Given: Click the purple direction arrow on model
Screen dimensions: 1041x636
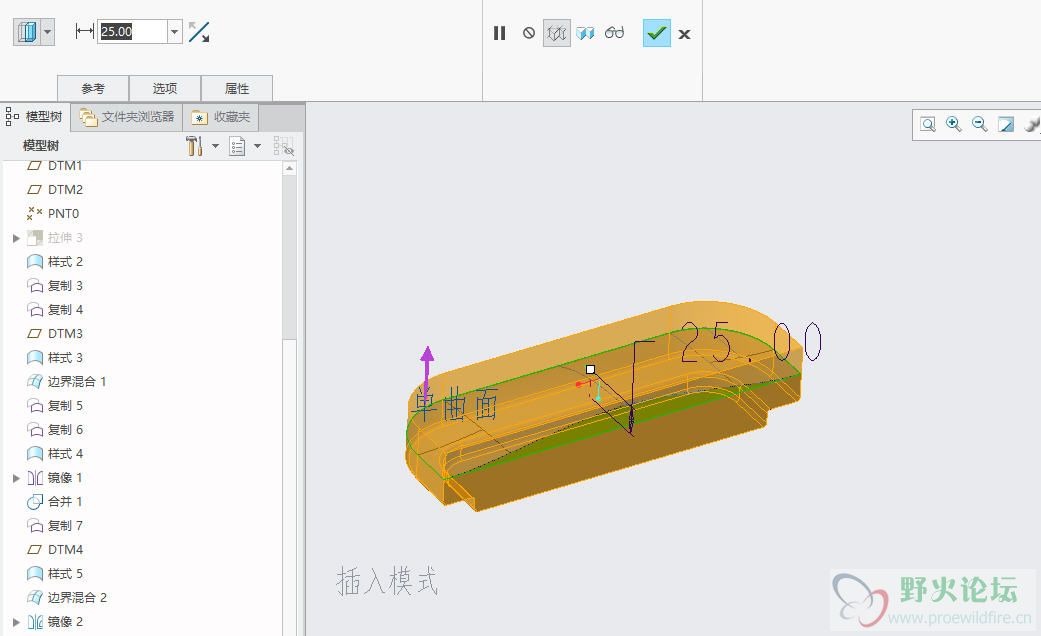Looking at the screenshot, I should pyautogui.click(x=428, y=372).
